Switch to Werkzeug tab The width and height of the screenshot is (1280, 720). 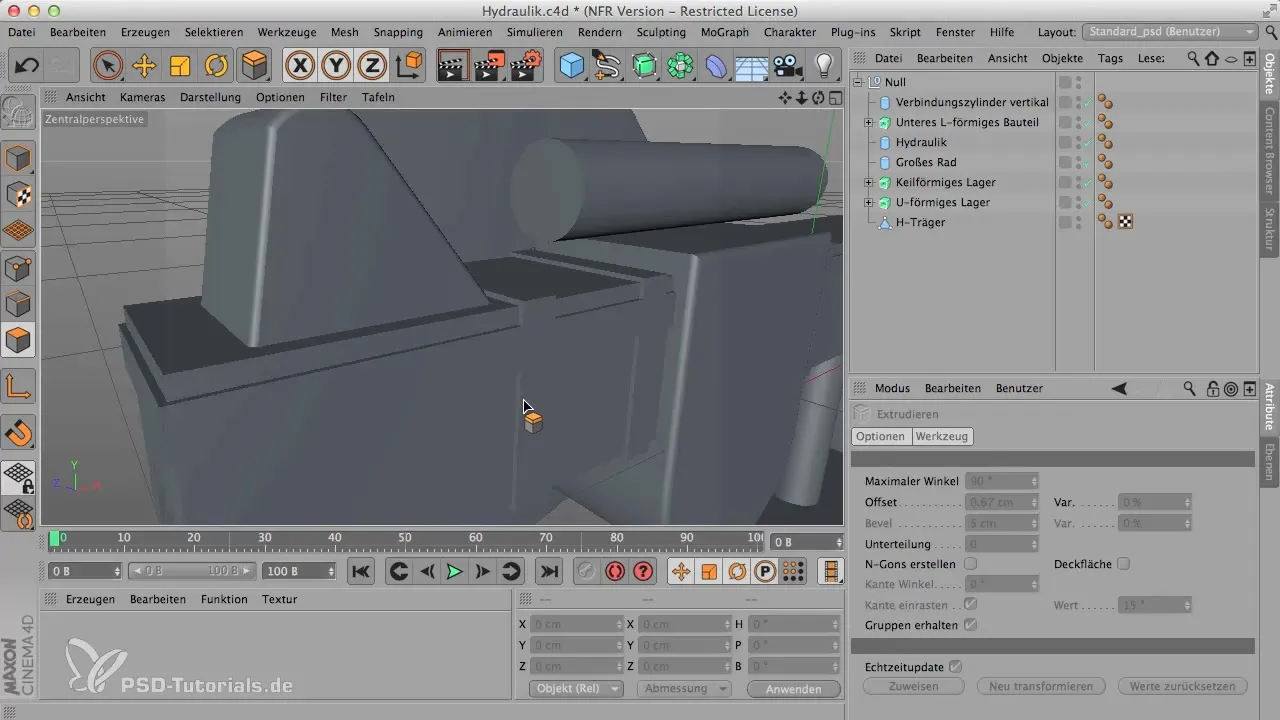tap(942, 436)
